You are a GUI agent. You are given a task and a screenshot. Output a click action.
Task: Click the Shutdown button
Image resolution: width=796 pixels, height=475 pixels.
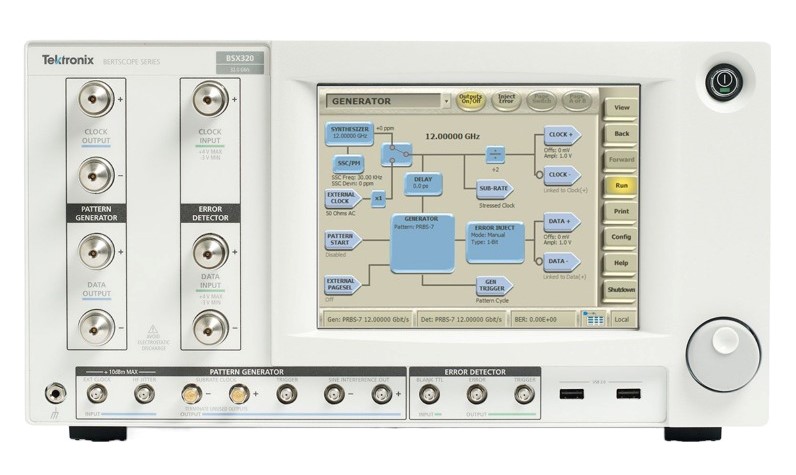[x=621, y=290]
